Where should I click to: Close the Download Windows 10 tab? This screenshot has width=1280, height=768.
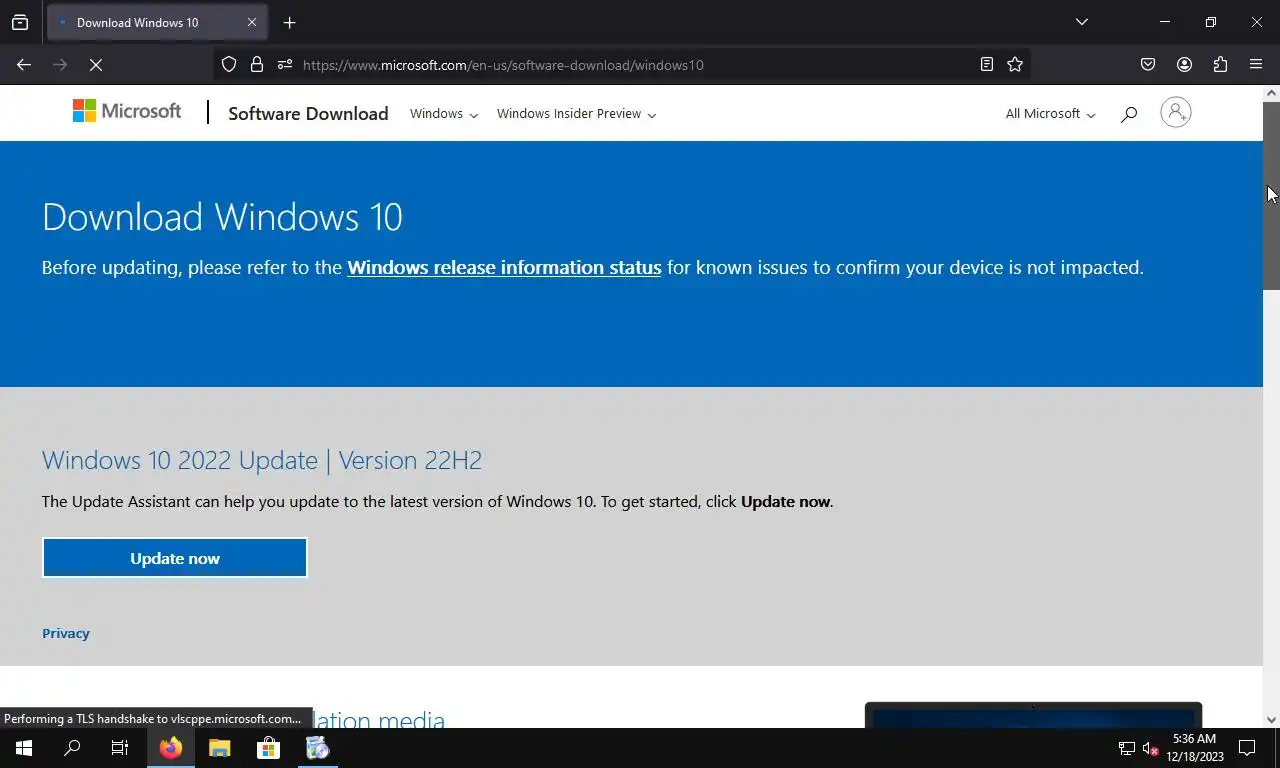pos(252,22)
